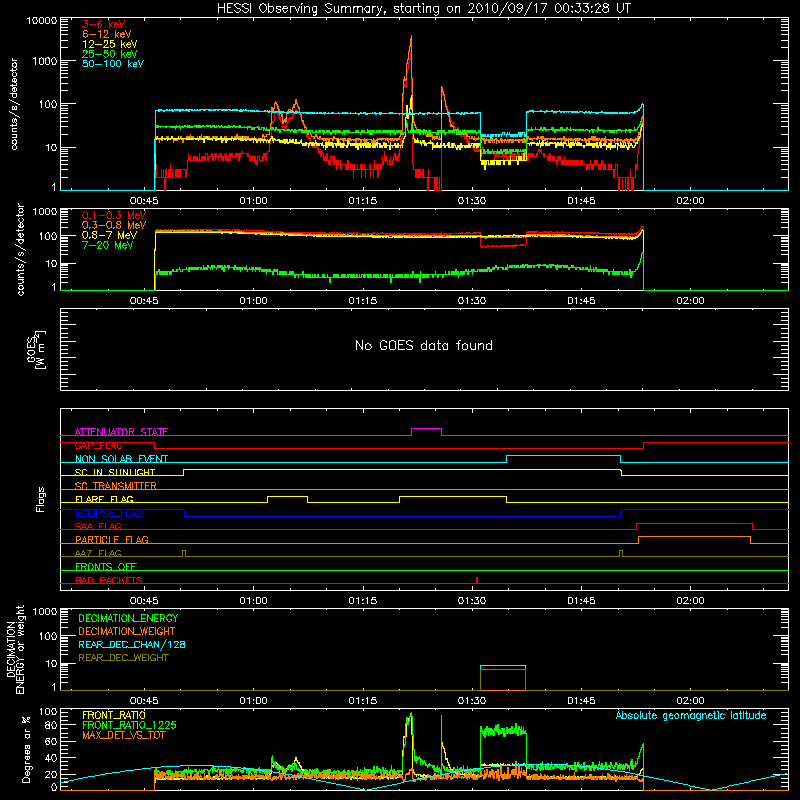Click flags panel 00:45 time tick label
Viewport: 800px width, 800px height.
point(144,601)
